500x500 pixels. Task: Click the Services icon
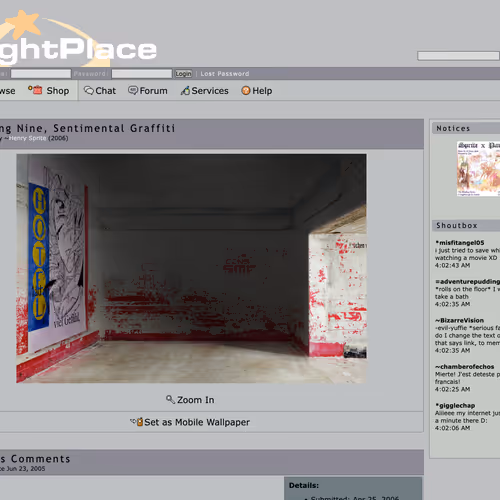185,90
